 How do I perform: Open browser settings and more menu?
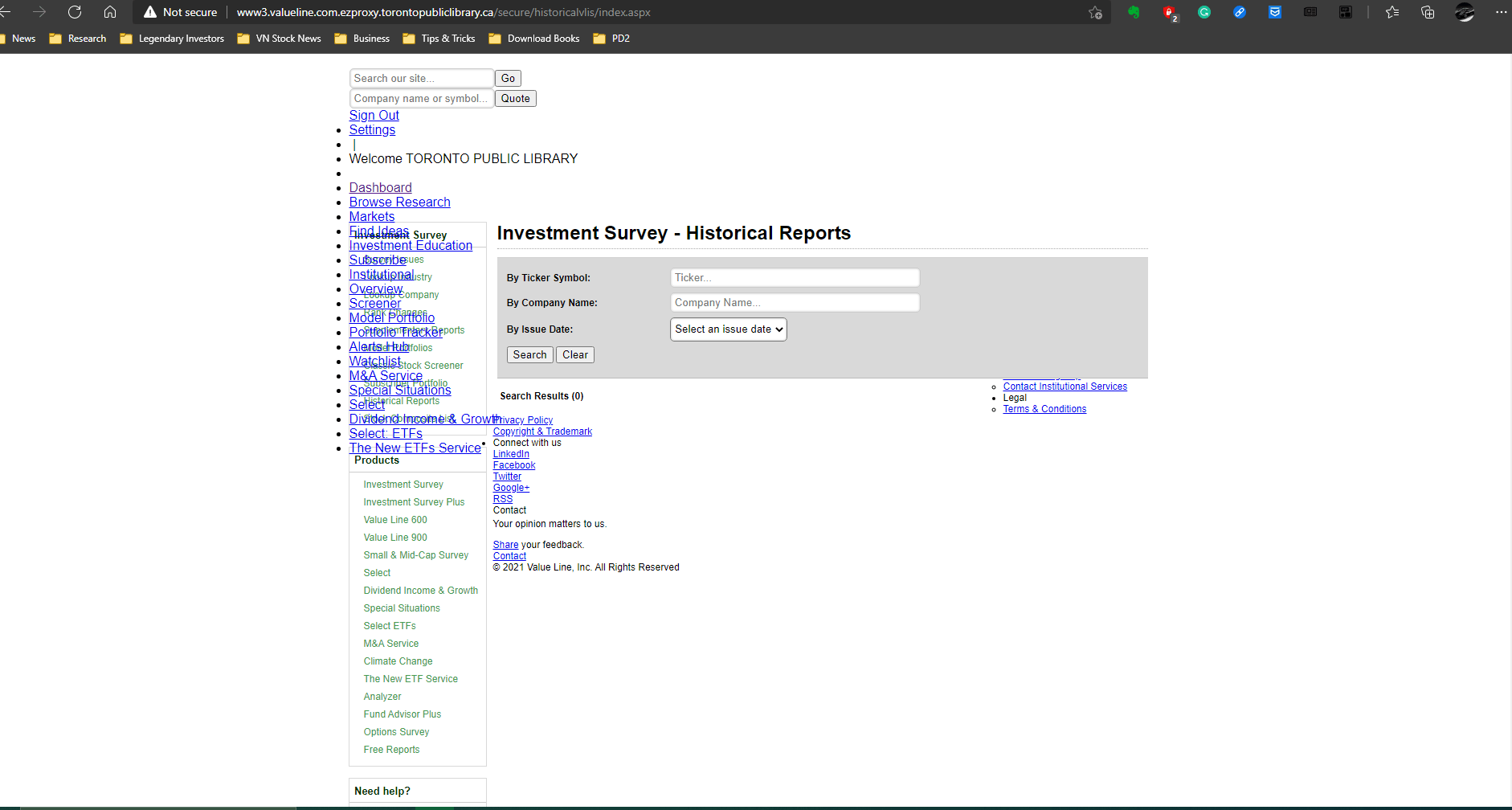click(x=1501, y=12)
